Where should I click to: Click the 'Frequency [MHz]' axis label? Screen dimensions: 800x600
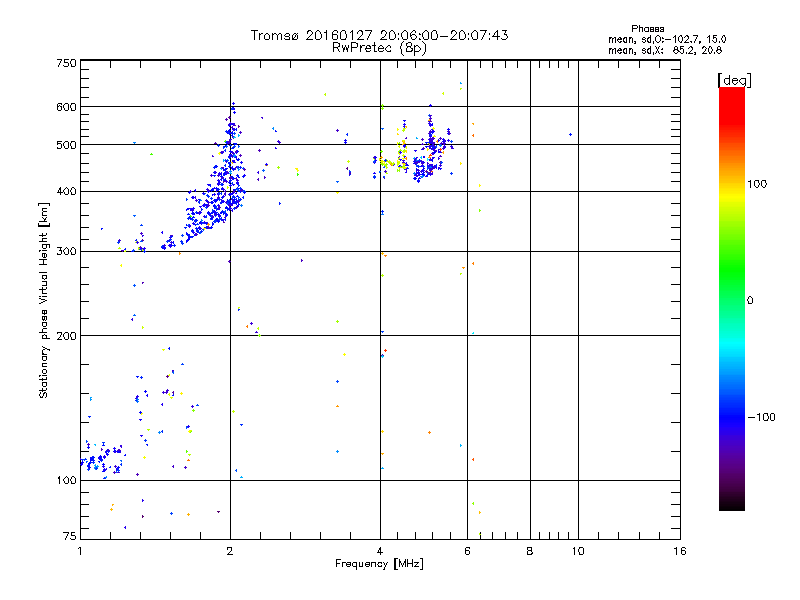pyautogui.click(x=379, y=564)
